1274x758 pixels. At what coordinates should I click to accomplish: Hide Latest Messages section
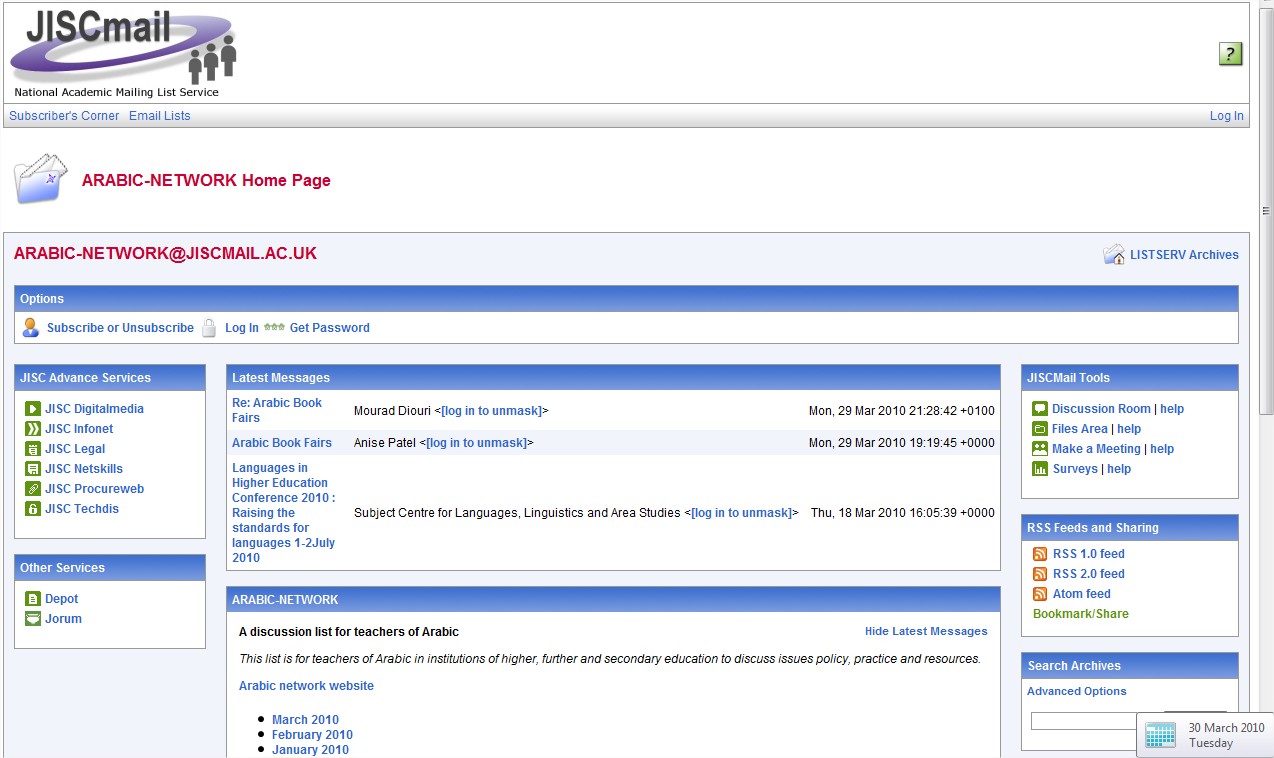point(925,632)
